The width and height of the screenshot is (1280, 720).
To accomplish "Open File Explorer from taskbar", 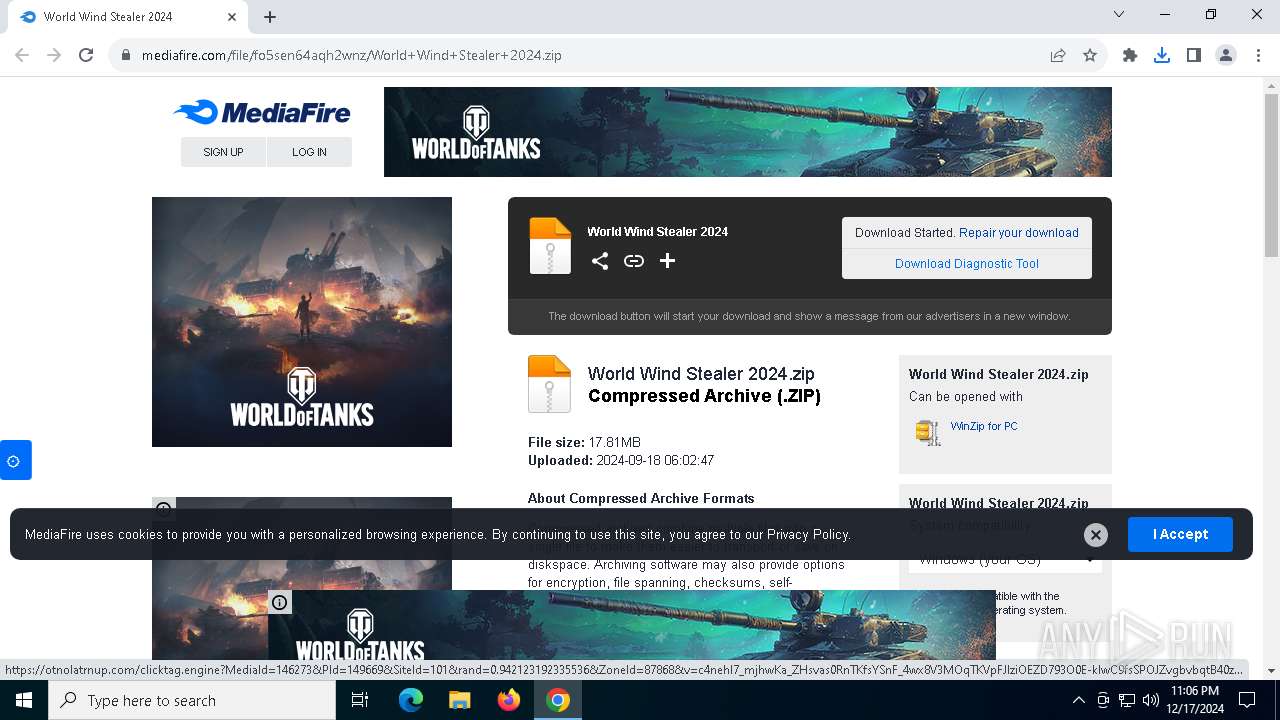I will click(x=459, y=700).
